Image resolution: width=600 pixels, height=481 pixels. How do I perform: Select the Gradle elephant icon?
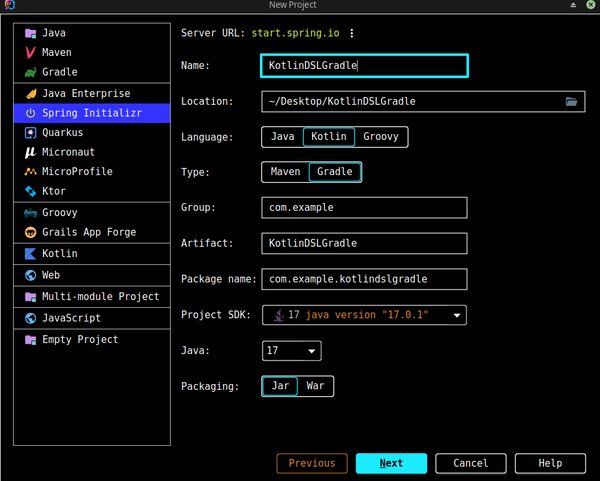[31, 72]
